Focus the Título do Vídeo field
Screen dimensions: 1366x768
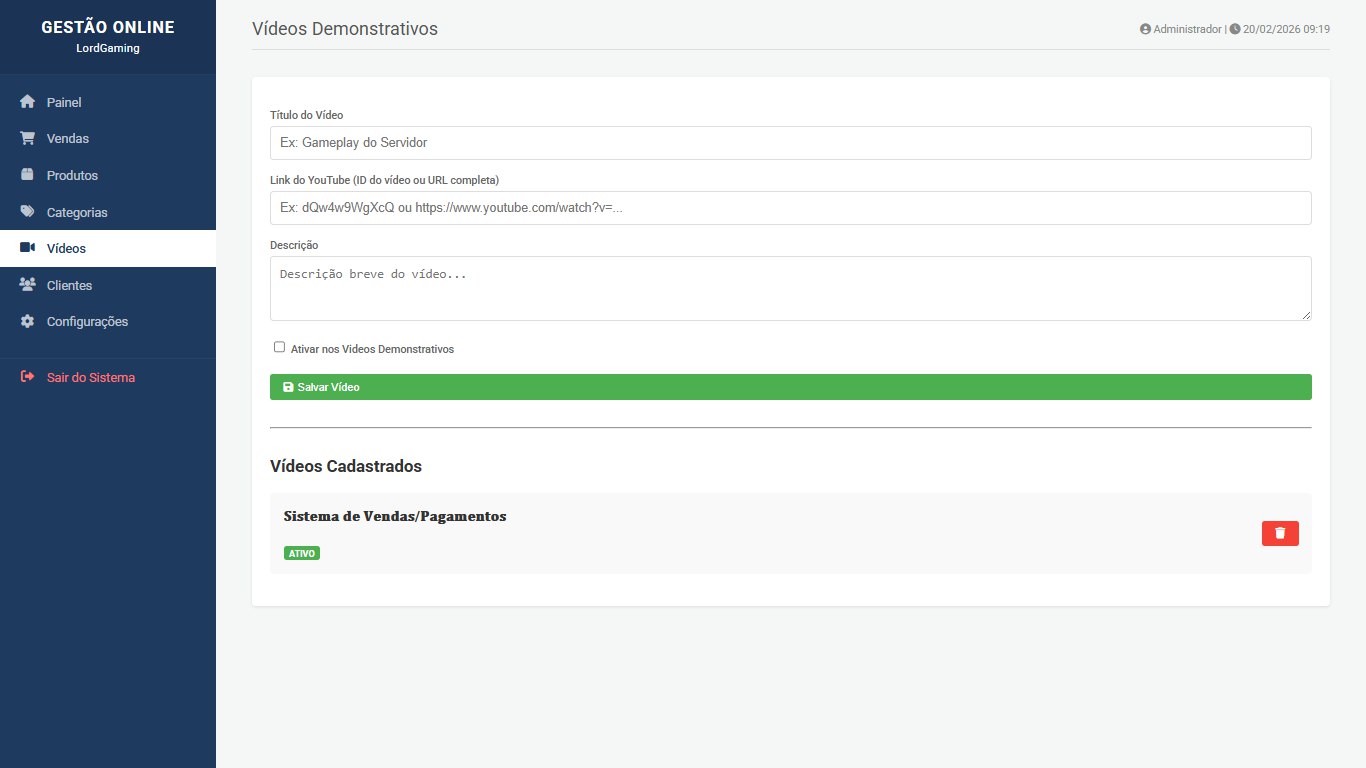pyautogui.click(x=790, y=143)
